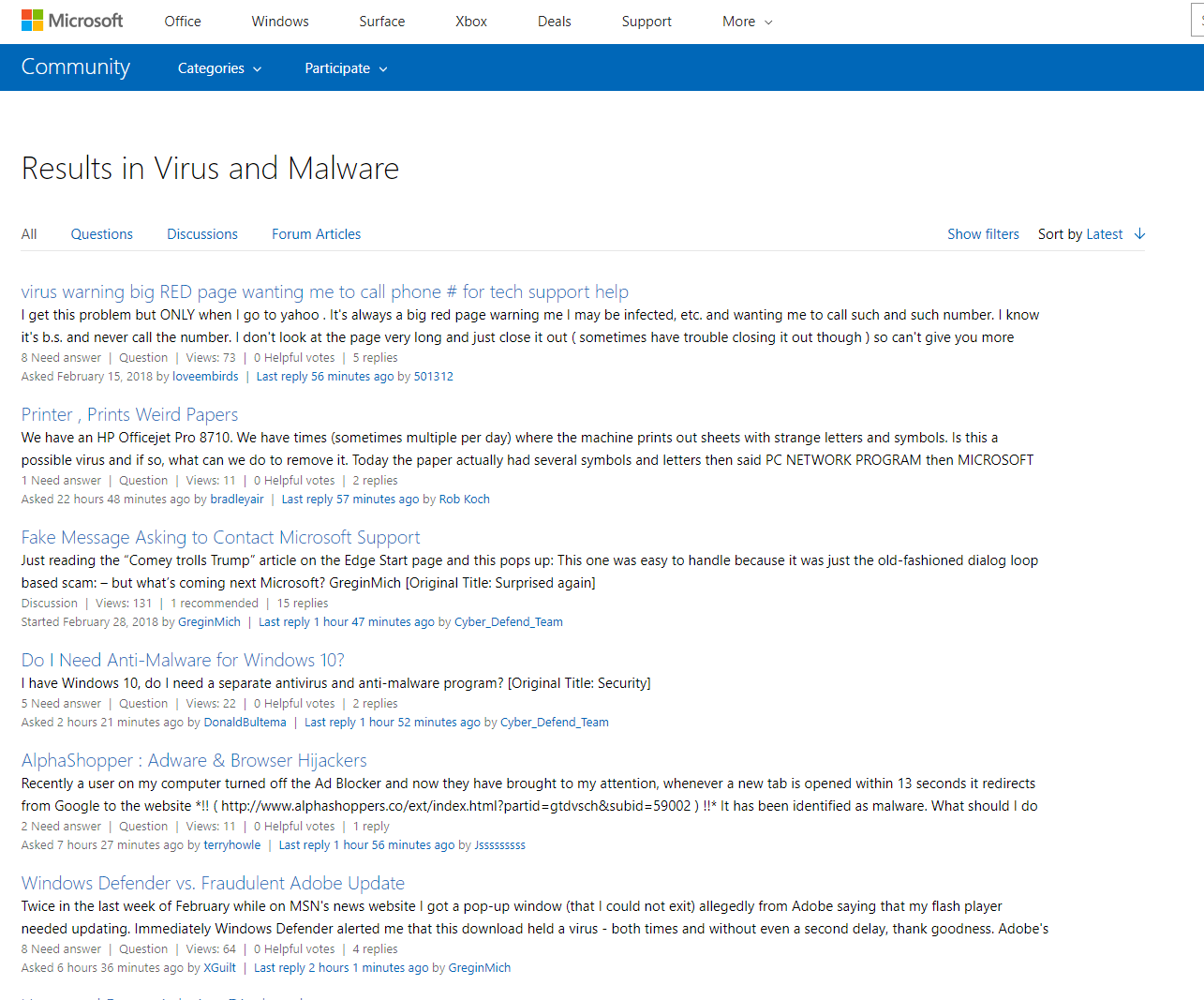Select the All results tab
Screen dimensions: 1204x1000
pyautogui.click(x=29, y=234)
